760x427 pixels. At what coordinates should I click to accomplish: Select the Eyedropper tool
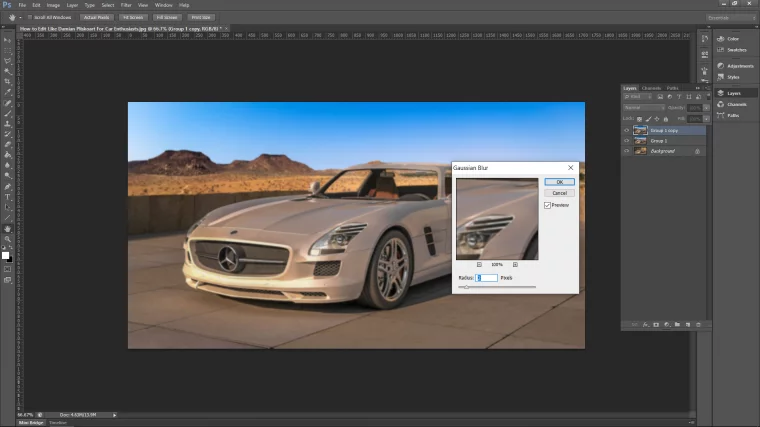[7, 92]
